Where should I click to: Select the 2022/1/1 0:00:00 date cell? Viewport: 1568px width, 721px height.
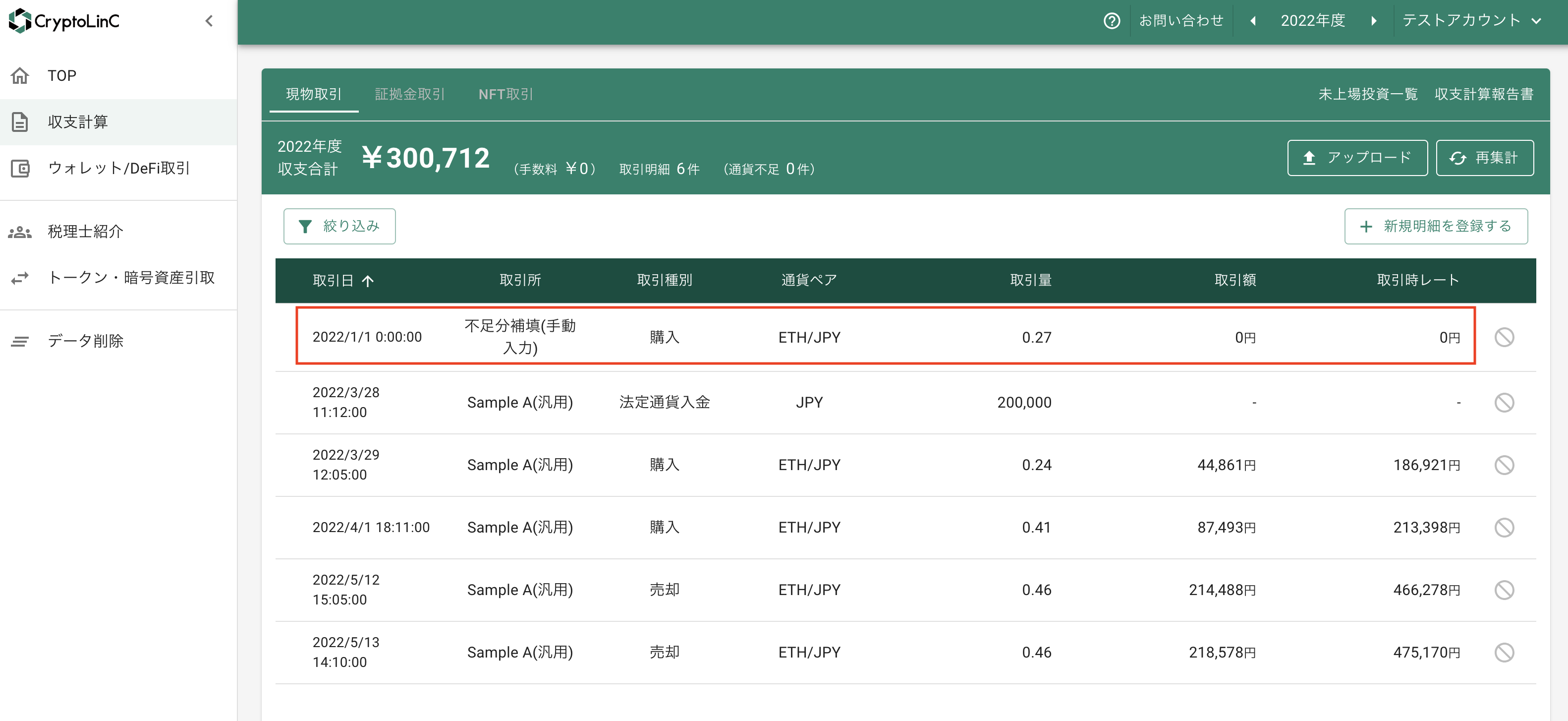367,337
